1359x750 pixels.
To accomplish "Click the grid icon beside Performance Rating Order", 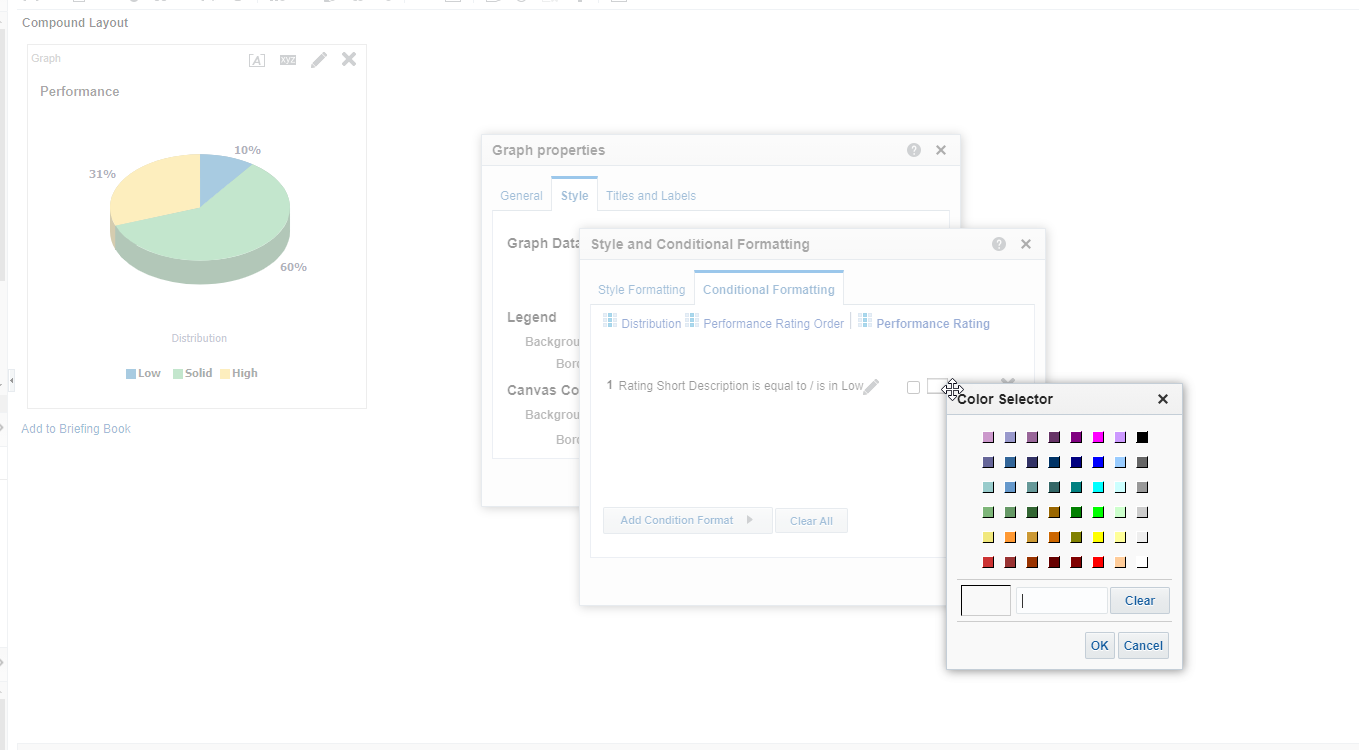I will [690, 322].
